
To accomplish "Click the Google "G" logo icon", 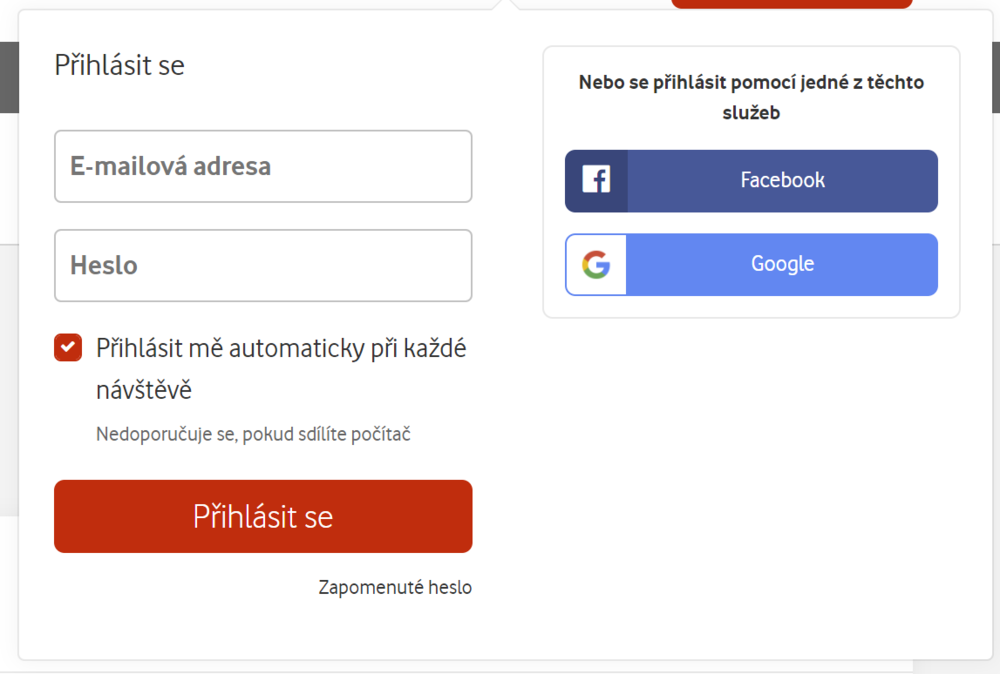I will tap(596, 265).
